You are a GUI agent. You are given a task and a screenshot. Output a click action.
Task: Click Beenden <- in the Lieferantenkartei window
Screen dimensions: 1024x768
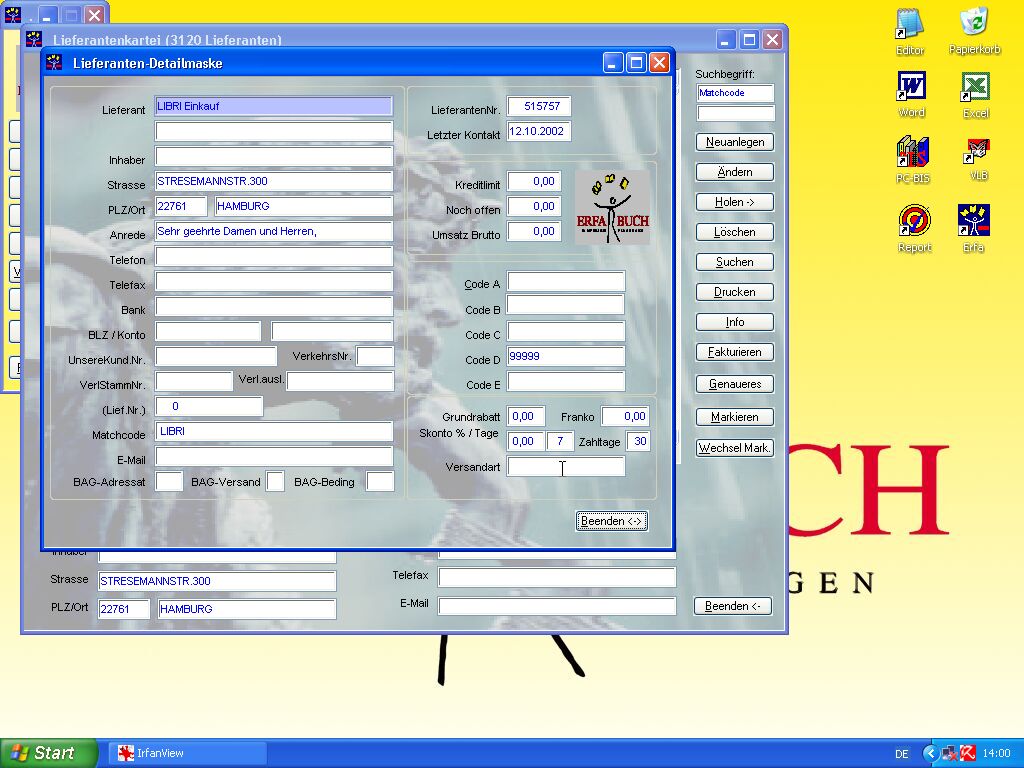pos(733,606)
